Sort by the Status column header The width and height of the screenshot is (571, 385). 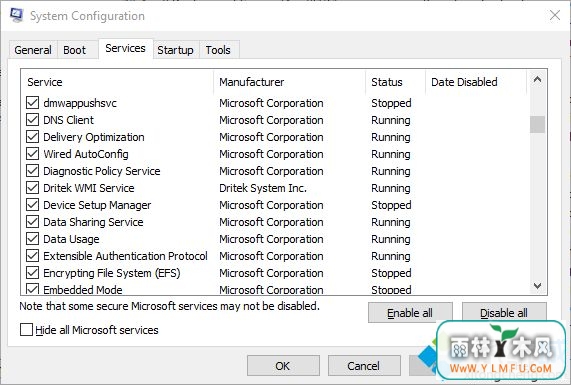pos(395,82)
